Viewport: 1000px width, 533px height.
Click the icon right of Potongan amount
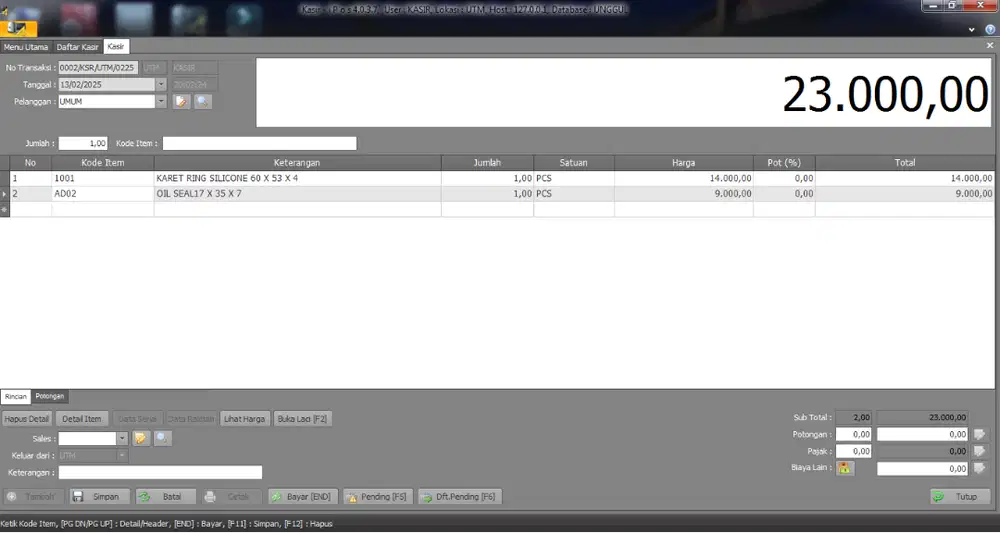(980, 435)
